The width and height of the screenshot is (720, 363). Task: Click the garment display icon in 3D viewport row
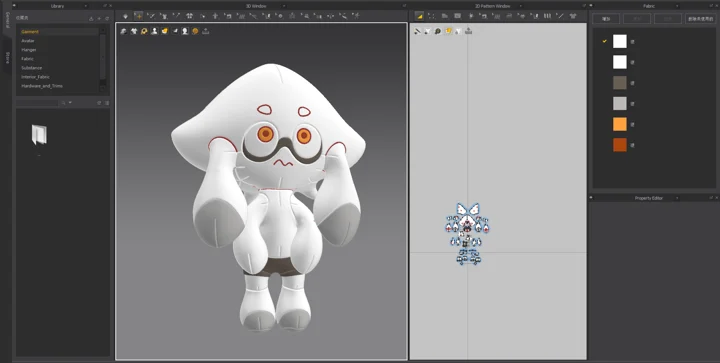[x=134, y=31]
